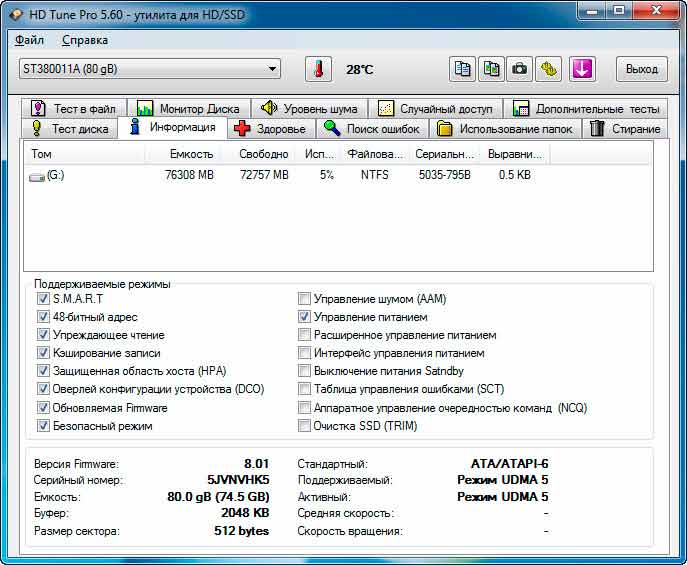Toggle Интерфейс управления питанием checkbox
This screenshot has width=687, height=565.
[304, 353]
